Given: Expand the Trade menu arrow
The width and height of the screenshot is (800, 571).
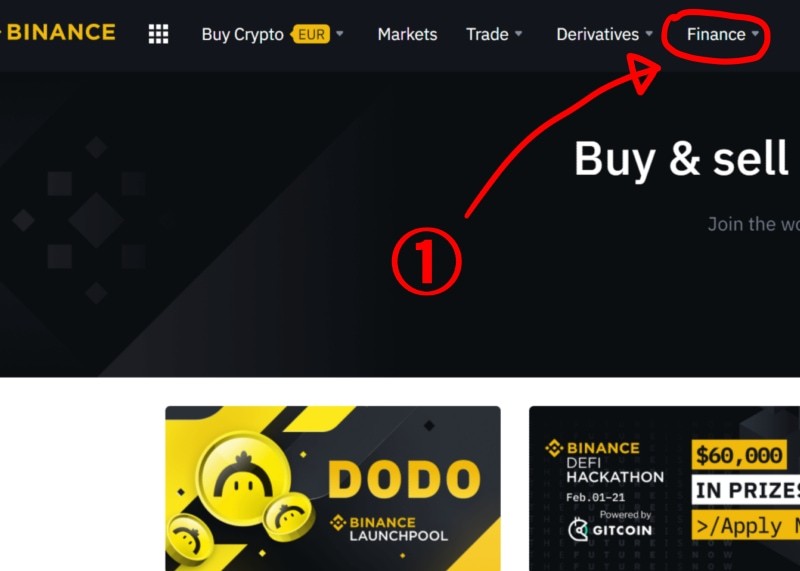Looking at the screenshot, I should 518,34.
